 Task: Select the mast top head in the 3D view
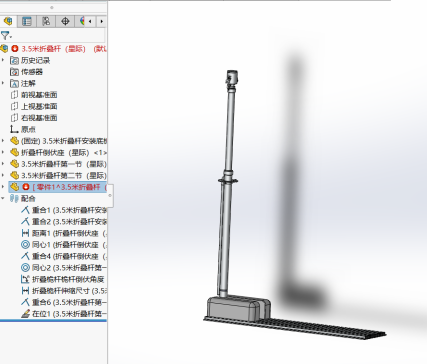pos(232,77)
